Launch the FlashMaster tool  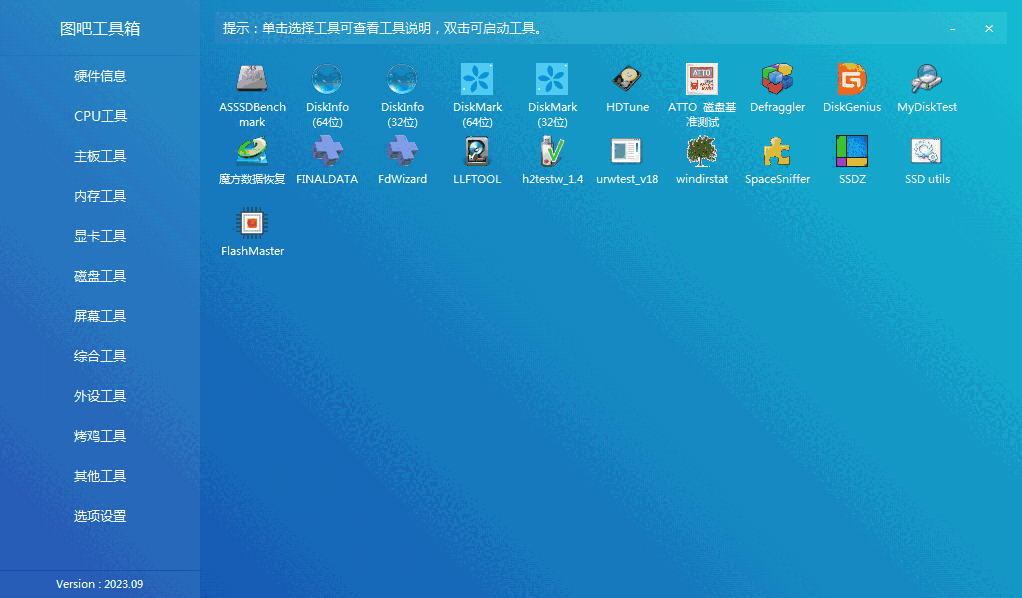pos(252,225)
